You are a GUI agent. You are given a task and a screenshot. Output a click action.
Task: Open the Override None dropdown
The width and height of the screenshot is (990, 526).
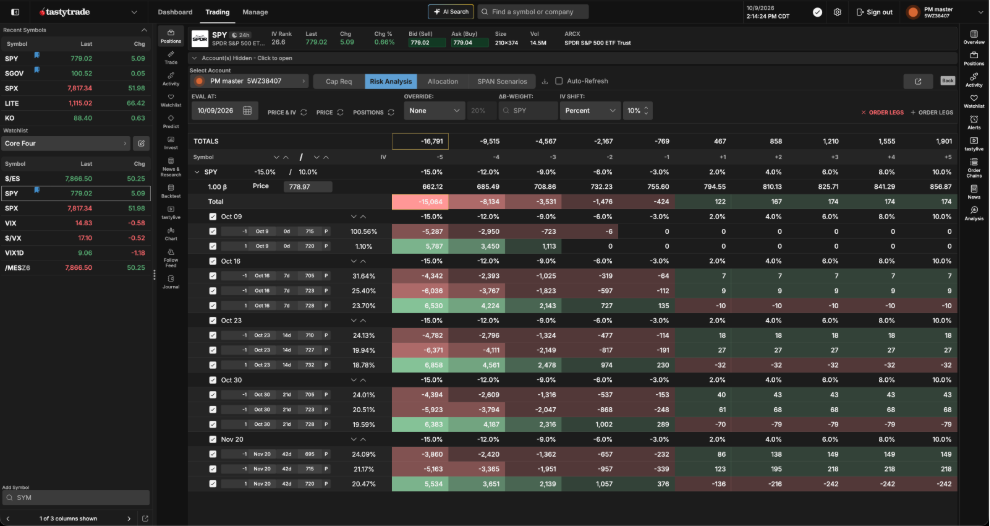point(434,111)
